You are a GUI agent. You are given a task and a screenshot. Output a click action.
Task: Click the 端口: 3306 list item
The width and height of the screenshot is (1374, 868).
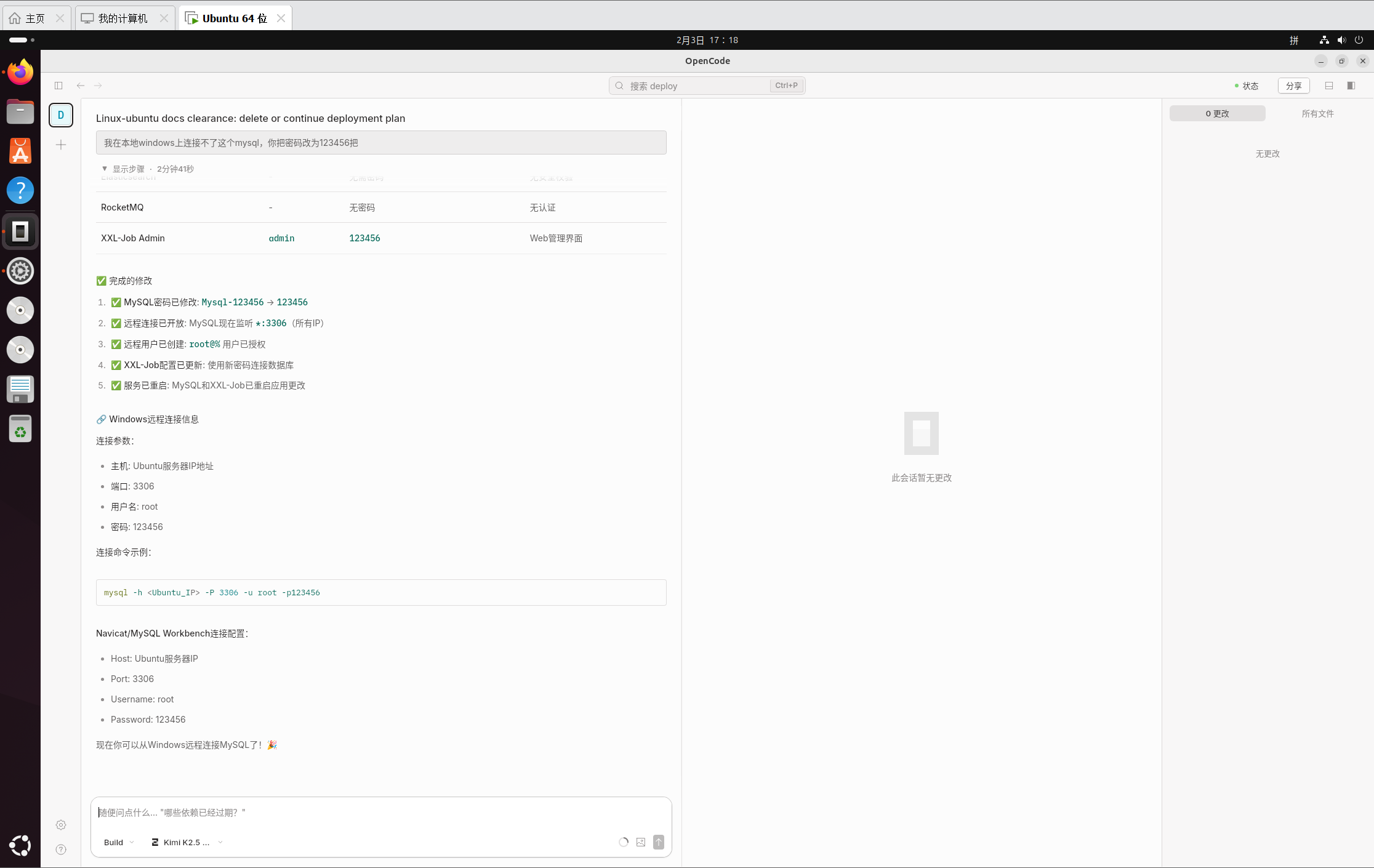pyautogui.click(x=132, y=486)
